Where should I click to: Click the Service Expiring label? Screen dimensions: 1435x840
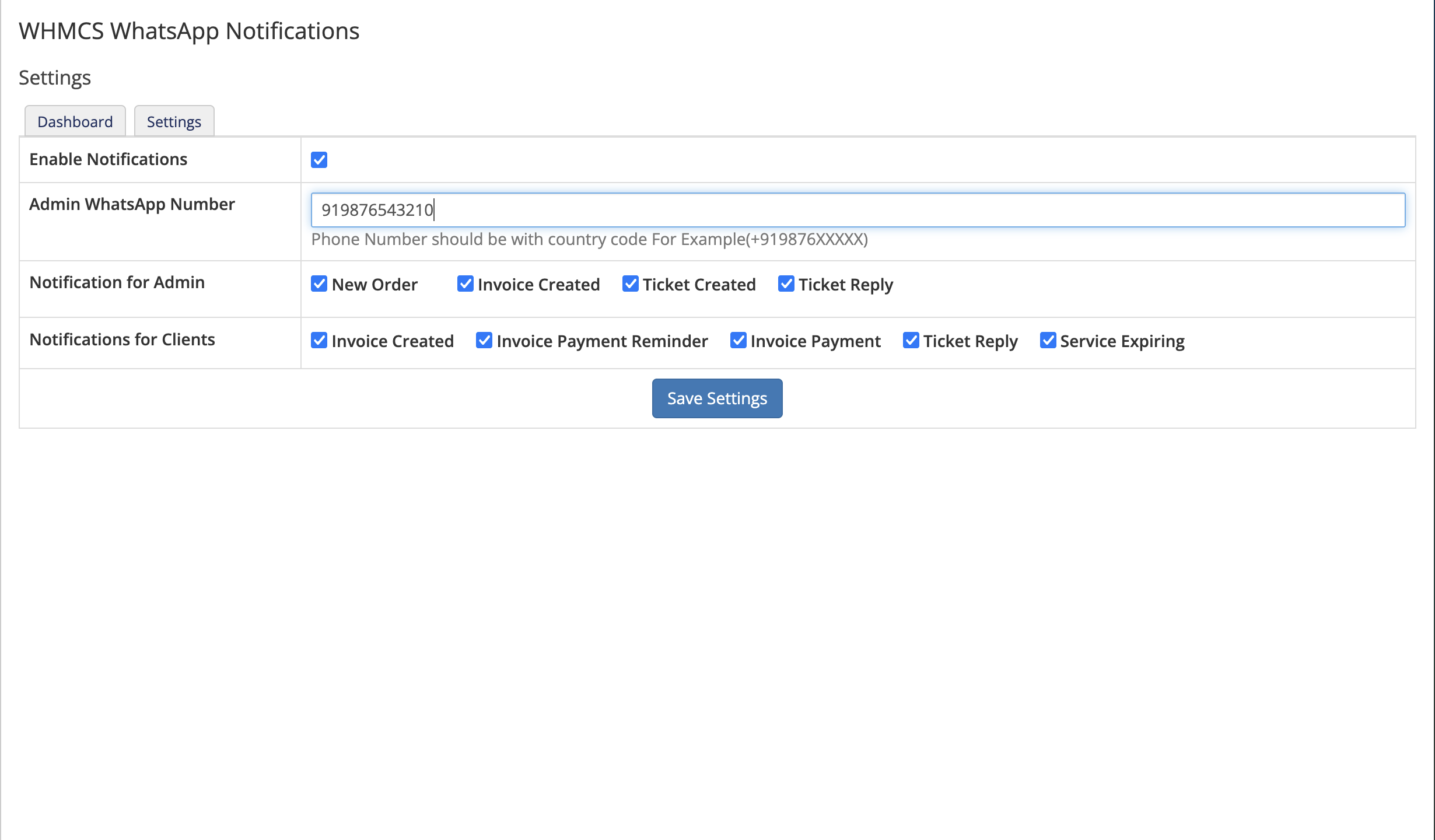point(1122,341)
